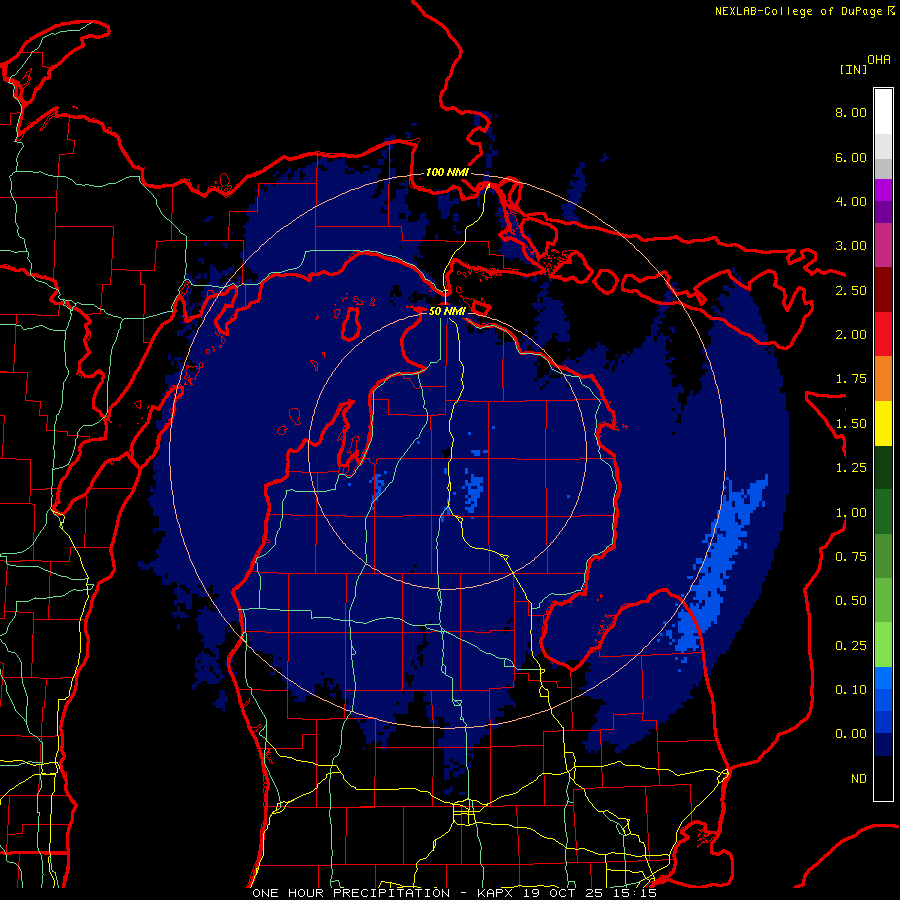
Task: Click the One Hour Precipitation KAPX caption
Action: 454,893
